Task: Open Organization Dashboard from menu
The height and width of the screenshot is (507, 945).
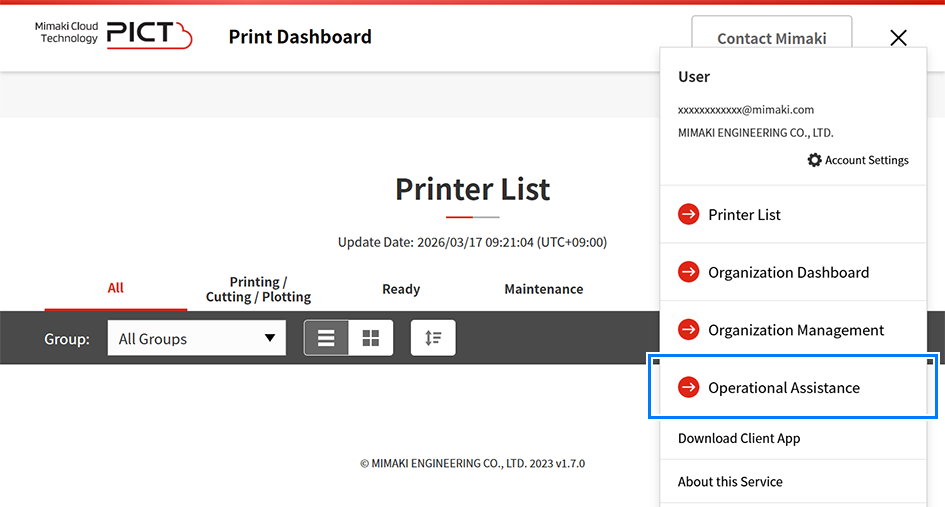Action: click(x=793, y=272)
